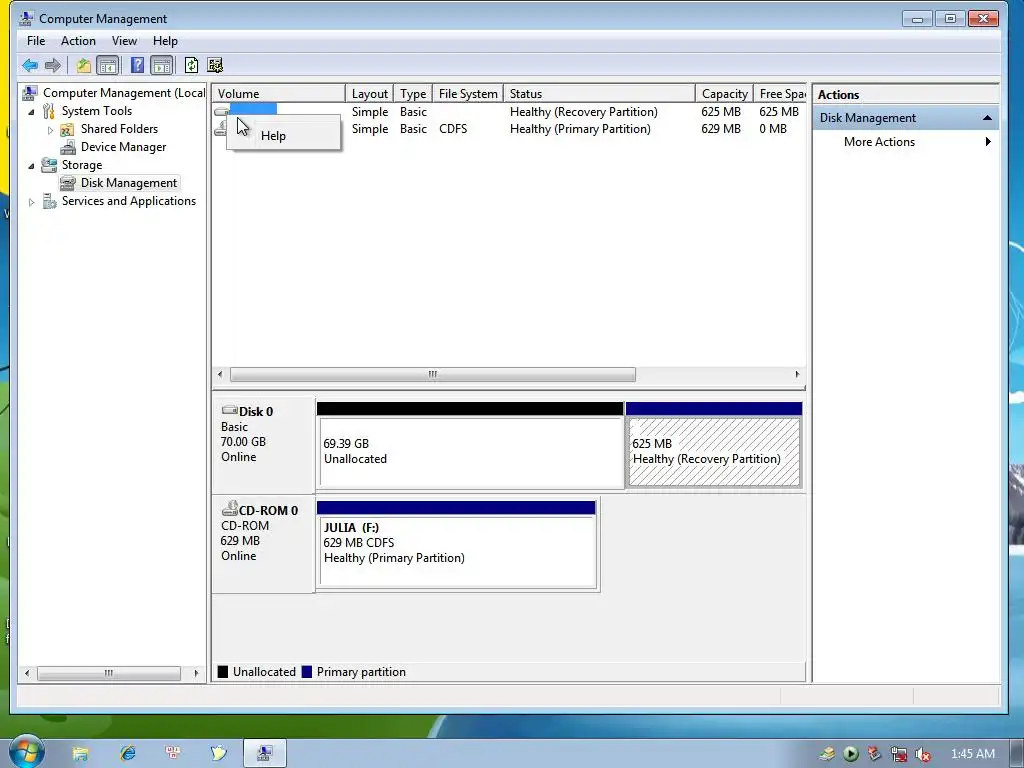Open the File menu
The height and width of the screenshot is (768, 1024).
[x=36, y=40]
